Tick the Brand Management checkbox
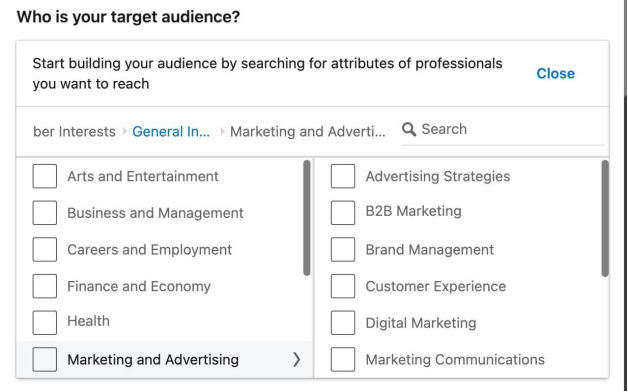This screenshot has width=628, height=392. coord(343,249)
